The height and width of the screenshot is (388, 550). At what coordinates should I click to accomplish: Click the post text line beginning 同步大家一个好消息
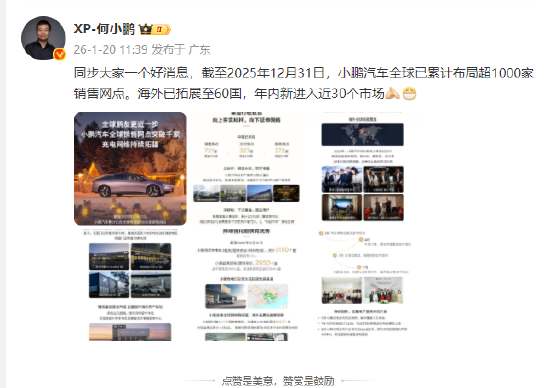pyautogui.click(x=304, y=73)
